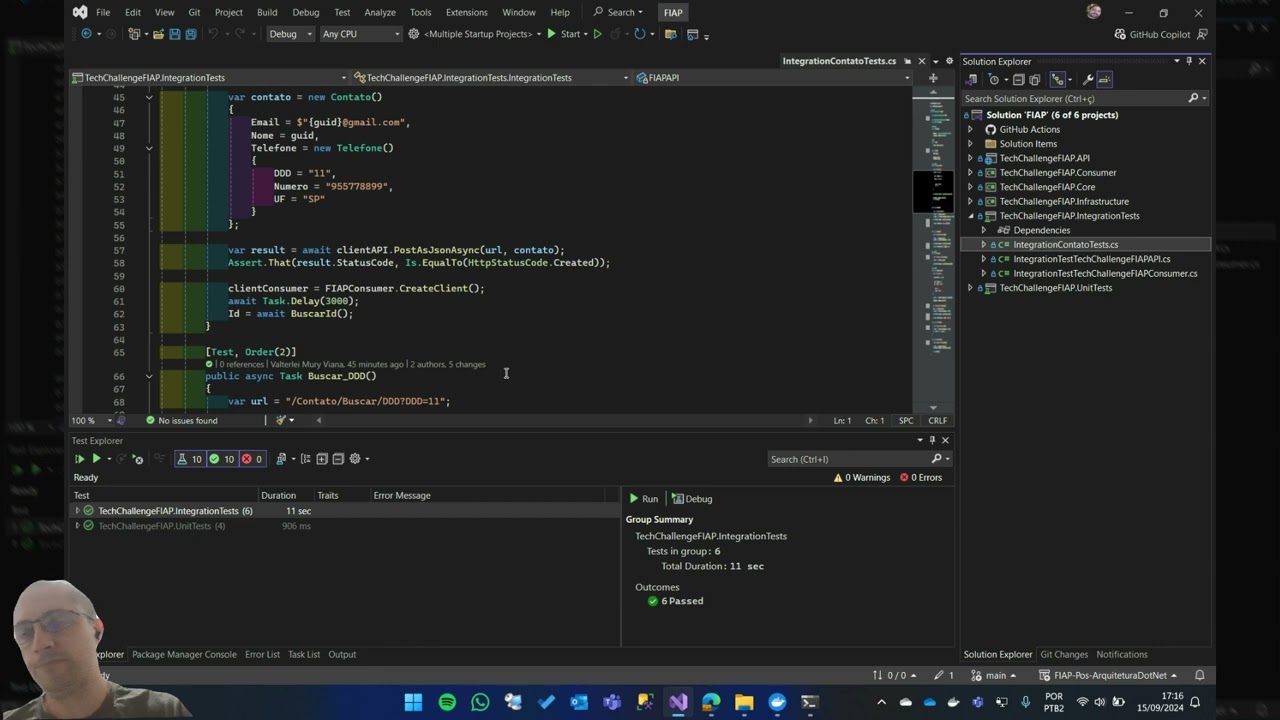The image size is (1280, 720).
Task: Toggle auto-hide pin on Test Explorer
Action: coord(932,440)
